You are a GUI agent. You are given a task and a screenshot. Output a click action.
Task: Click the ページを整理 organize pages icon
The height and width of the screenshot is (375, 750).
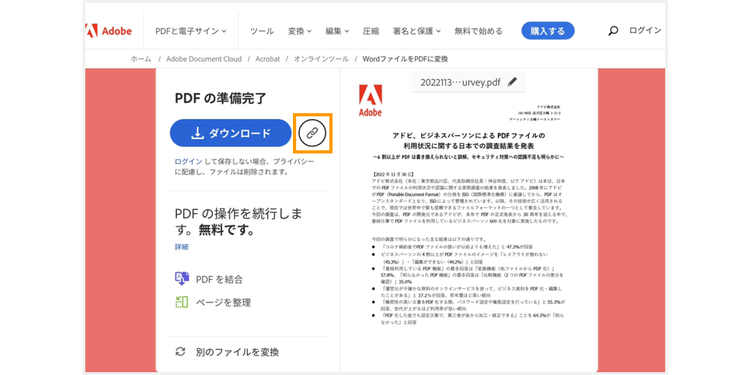(x=182, y=302)
